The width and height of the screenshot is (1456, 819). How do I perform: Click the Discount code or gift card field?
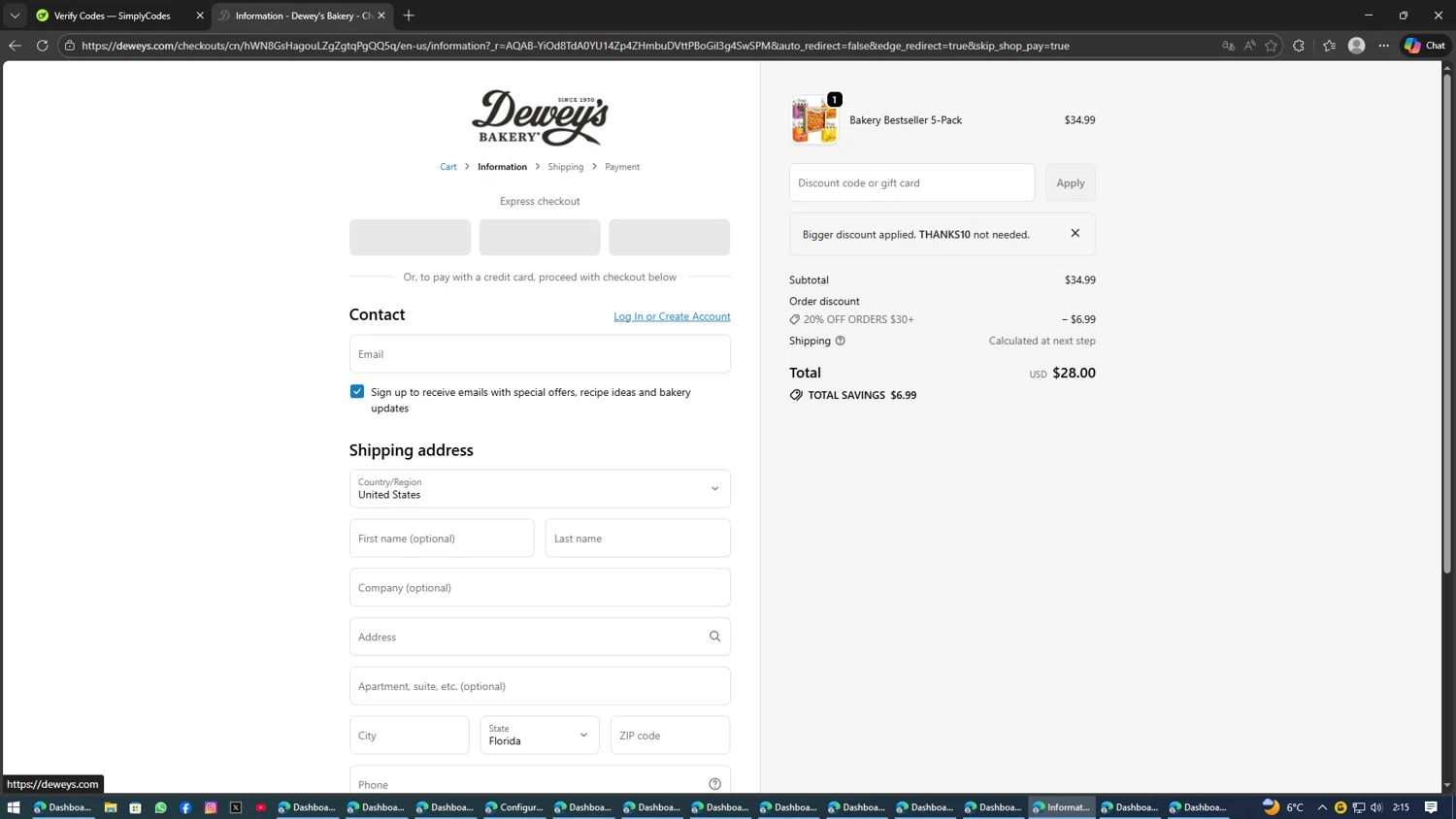click(x=912, y=182)
